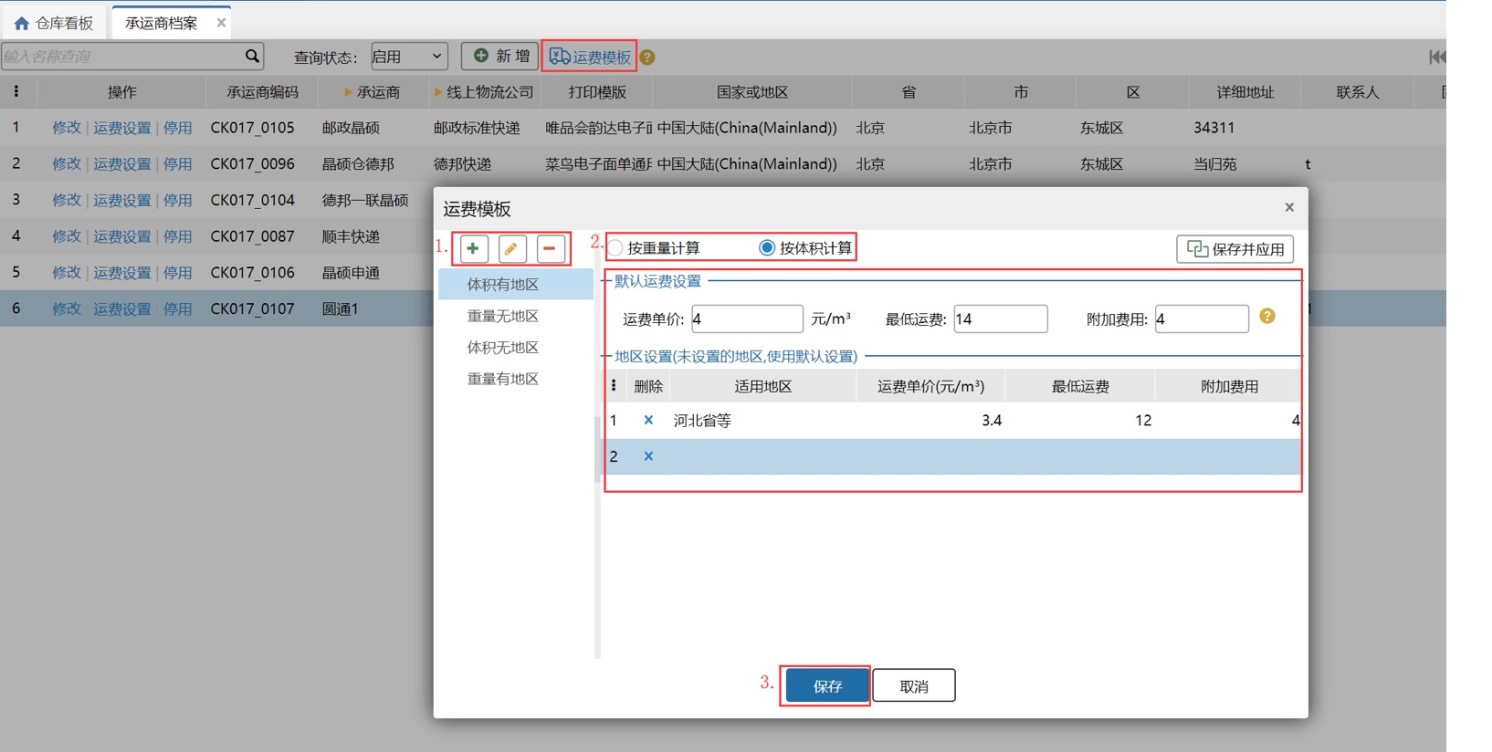
Task: Click 停用 link for 圆通1
Action: tap(177, 309)
